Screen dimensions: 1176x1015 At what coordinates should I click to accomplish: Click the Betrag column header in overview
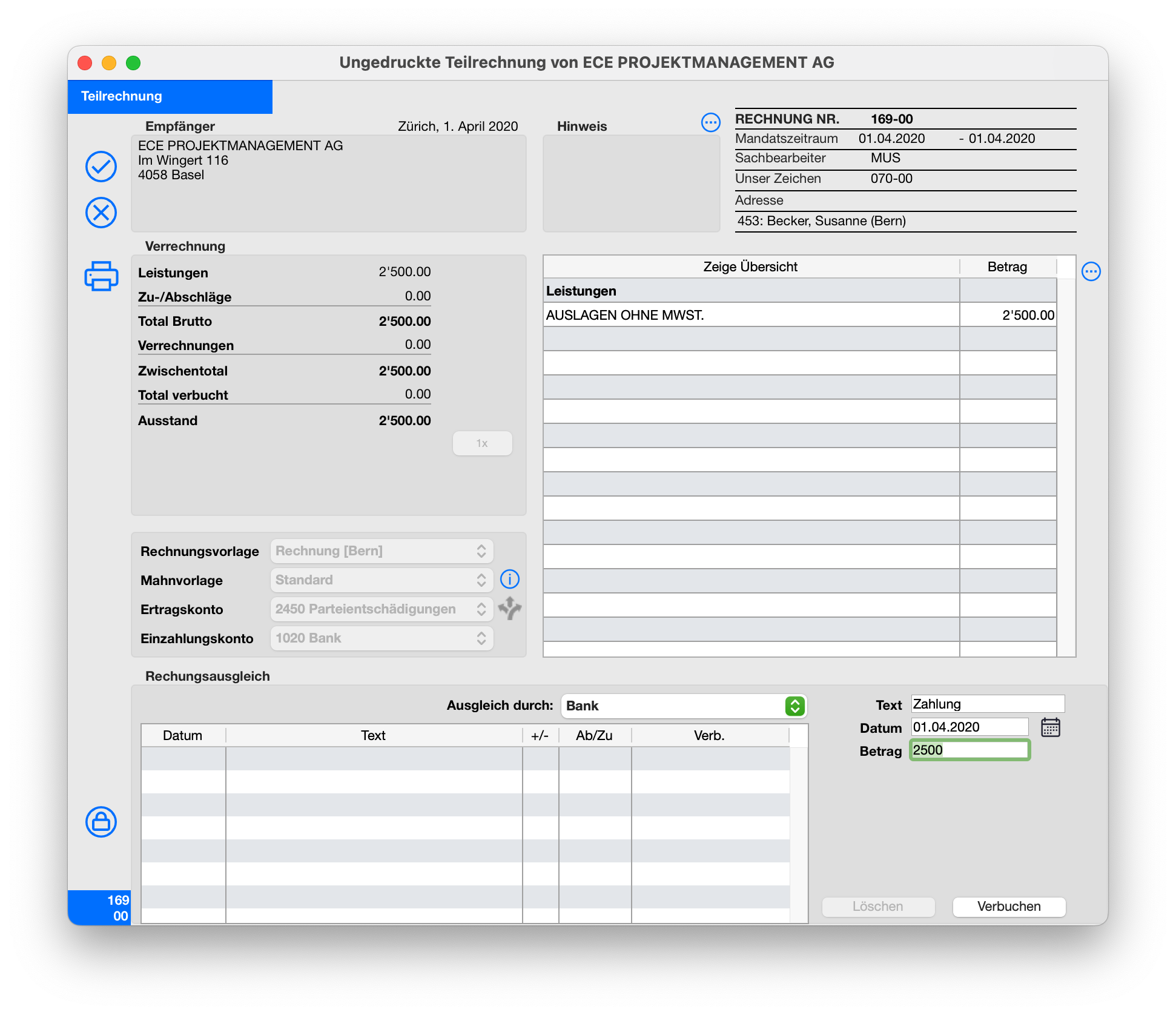1008,267
